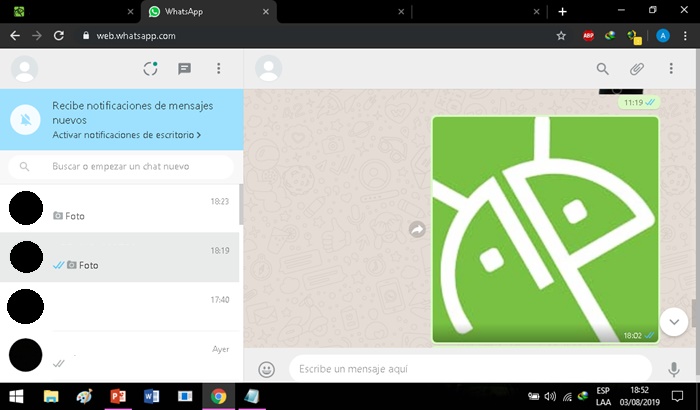Viewport: 700px width, 410px height.
Task: Attach a file using the paperclip icon
Action: point(637,69)
